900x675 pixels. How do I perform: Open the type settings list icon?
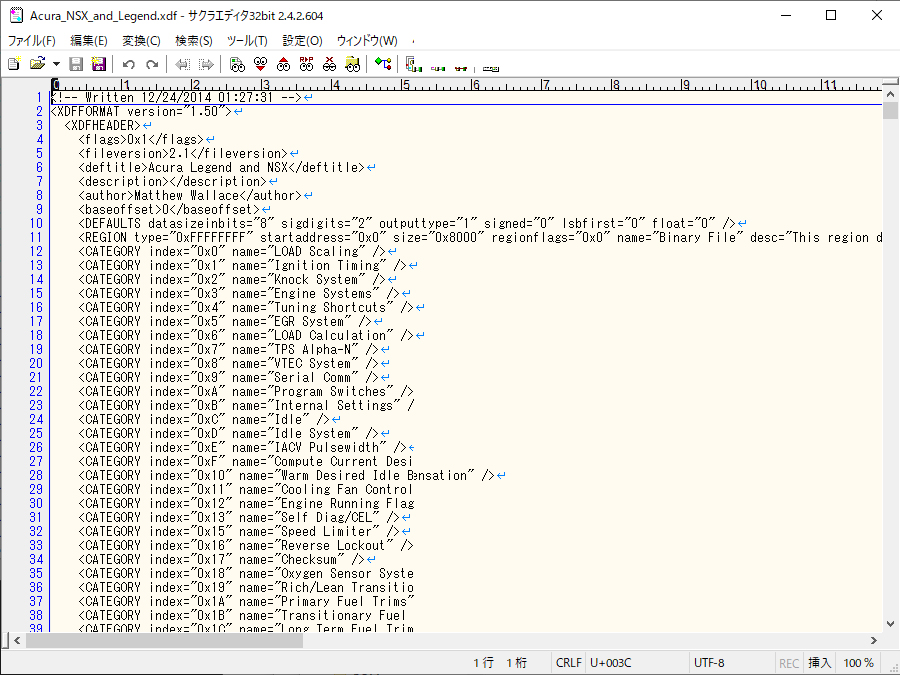413,64
